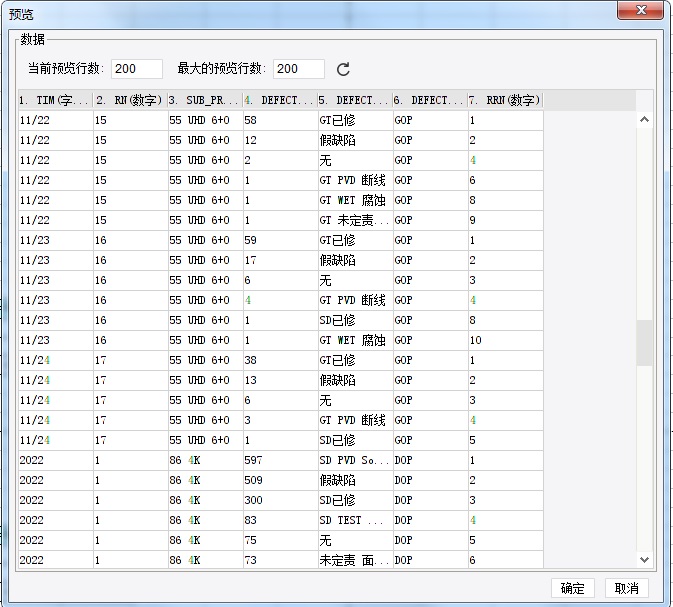Close the 预览 dialog window
673x607 pixels.
pyautogui.click(x=640, y=10)
